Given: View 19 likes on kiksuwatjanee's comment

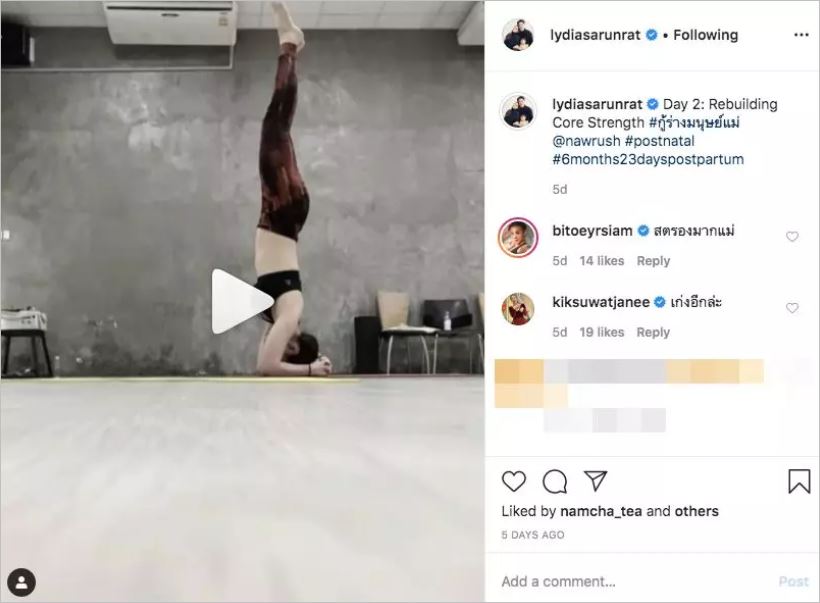Looking at the screenshot, I should pyautogui.click(x=602, y=333).
